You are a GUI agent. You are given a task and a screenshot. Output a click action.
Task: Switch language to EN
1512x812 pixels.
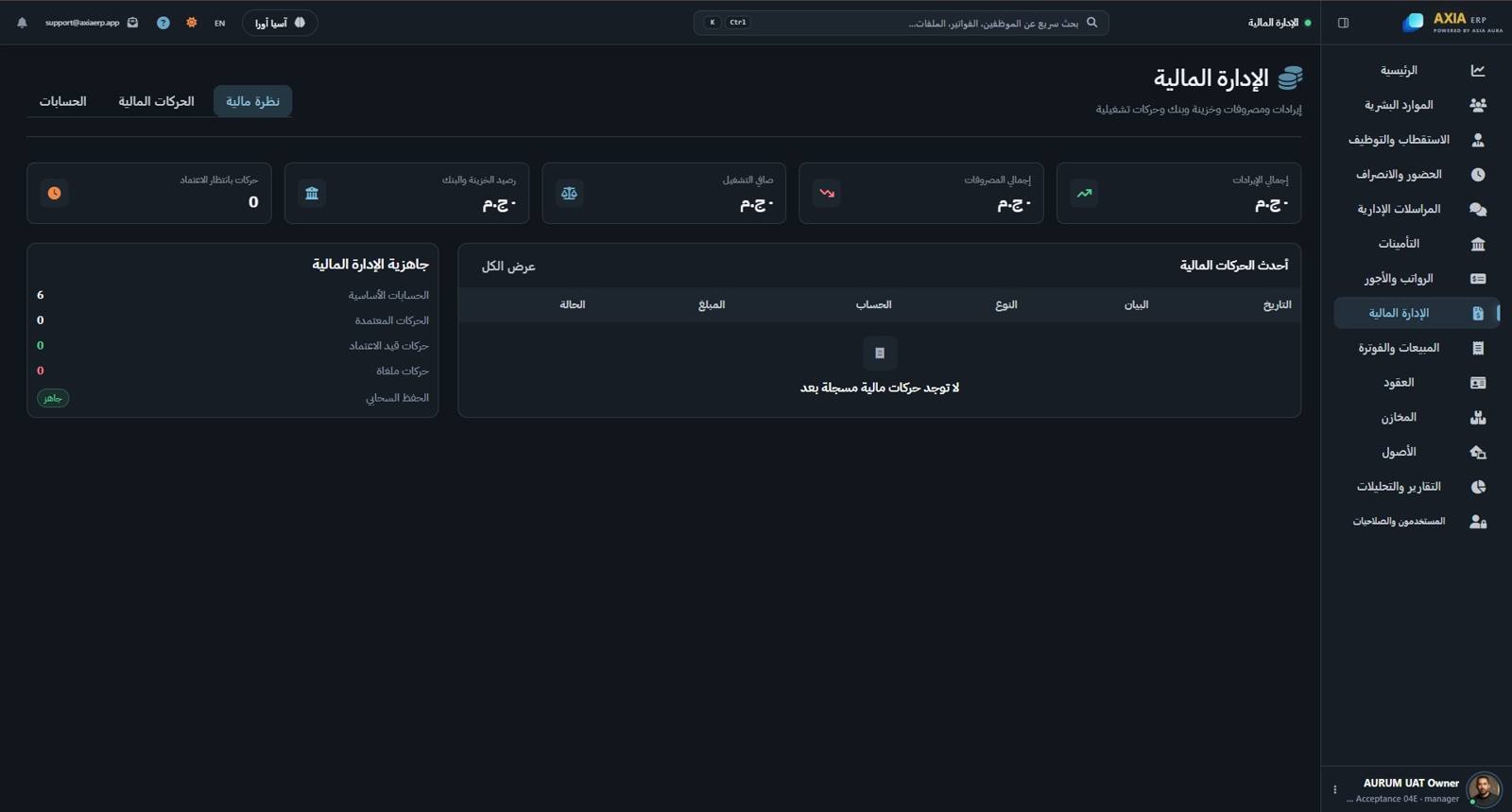pos(220,23)
